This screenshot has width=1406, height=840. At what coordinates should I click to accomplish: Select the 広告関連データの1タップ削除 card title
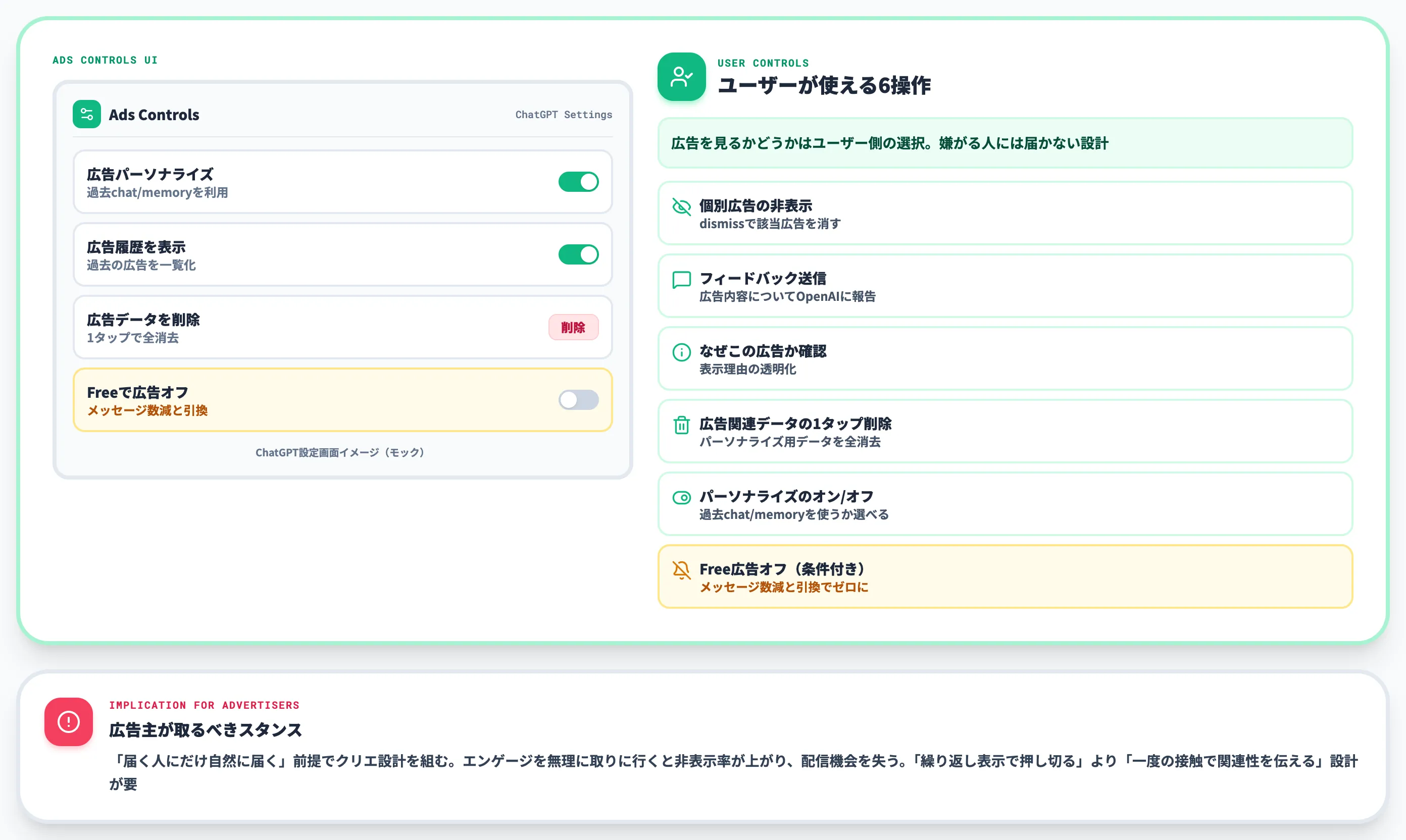[795, 424]
